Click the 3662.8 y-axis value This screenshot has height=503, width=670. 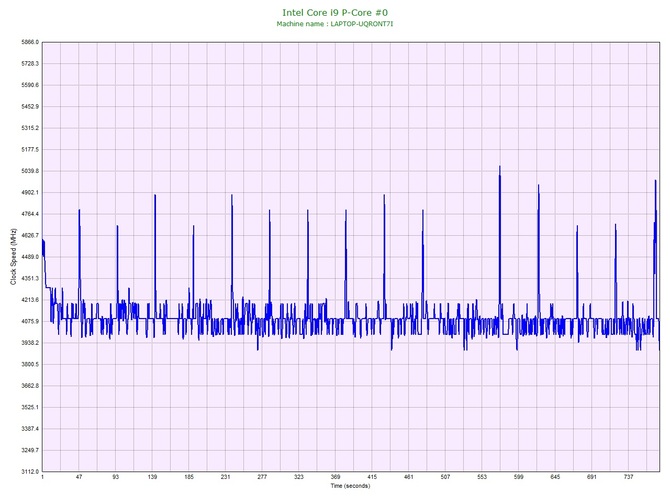click(x=30, y=386)
